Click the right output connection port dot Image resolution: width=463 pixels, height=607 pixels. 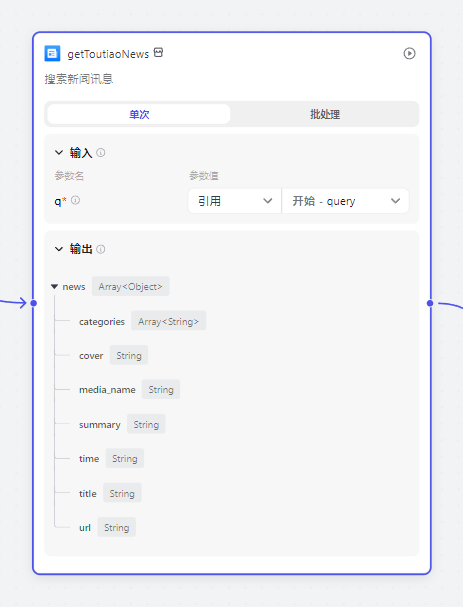(x=430, y=303)
